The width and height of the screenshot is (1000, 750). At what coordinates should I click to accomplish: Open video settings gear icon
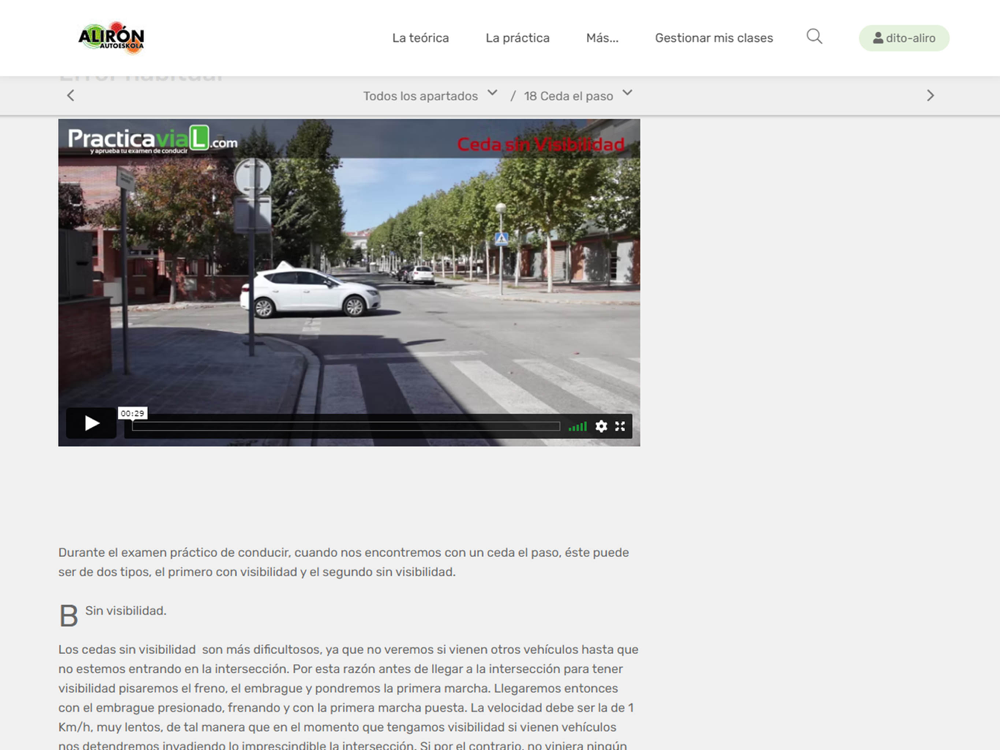coord(601,426)
